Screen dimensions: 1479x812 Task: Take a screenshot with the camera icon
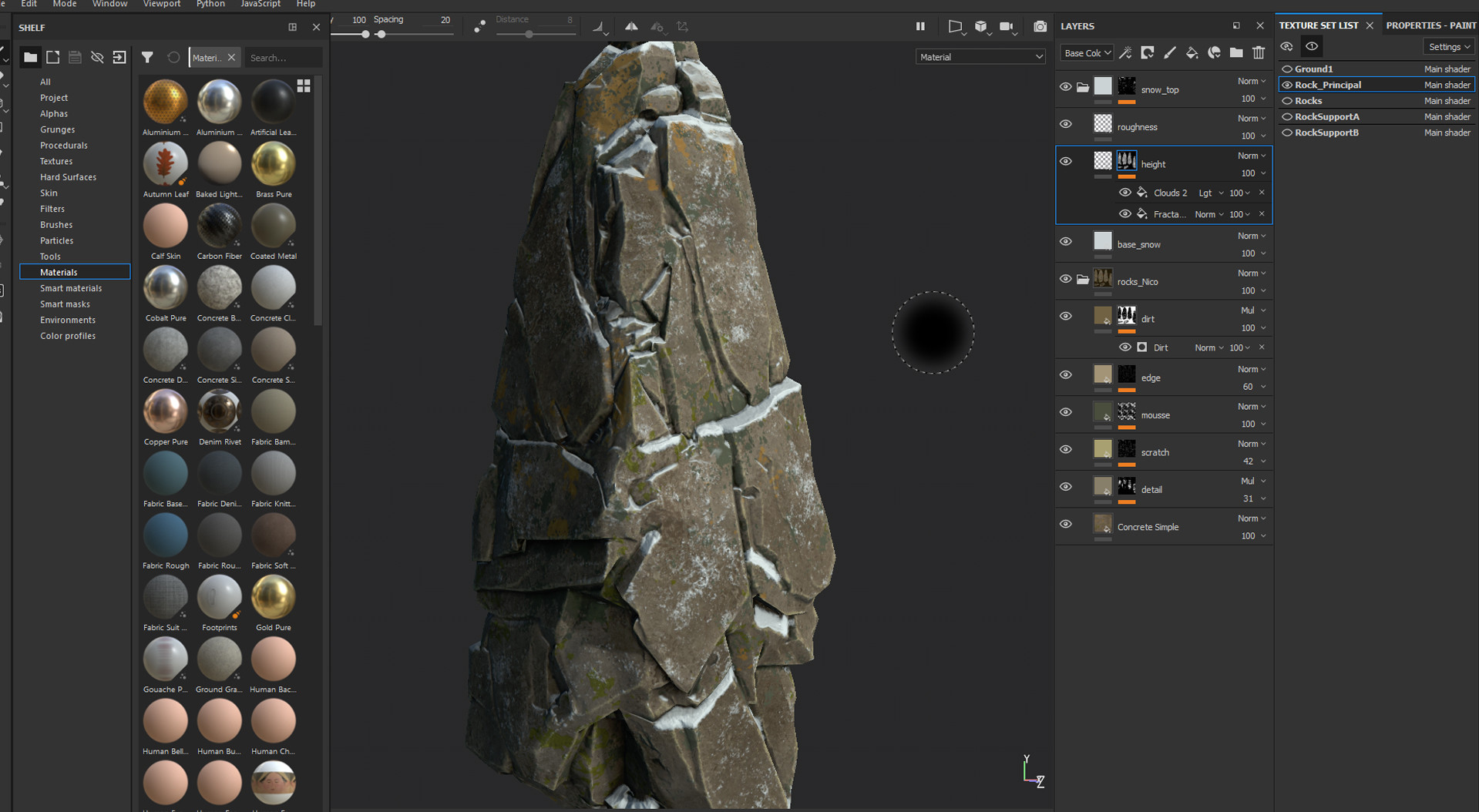pyautogui.click(x=1040, y=27)
